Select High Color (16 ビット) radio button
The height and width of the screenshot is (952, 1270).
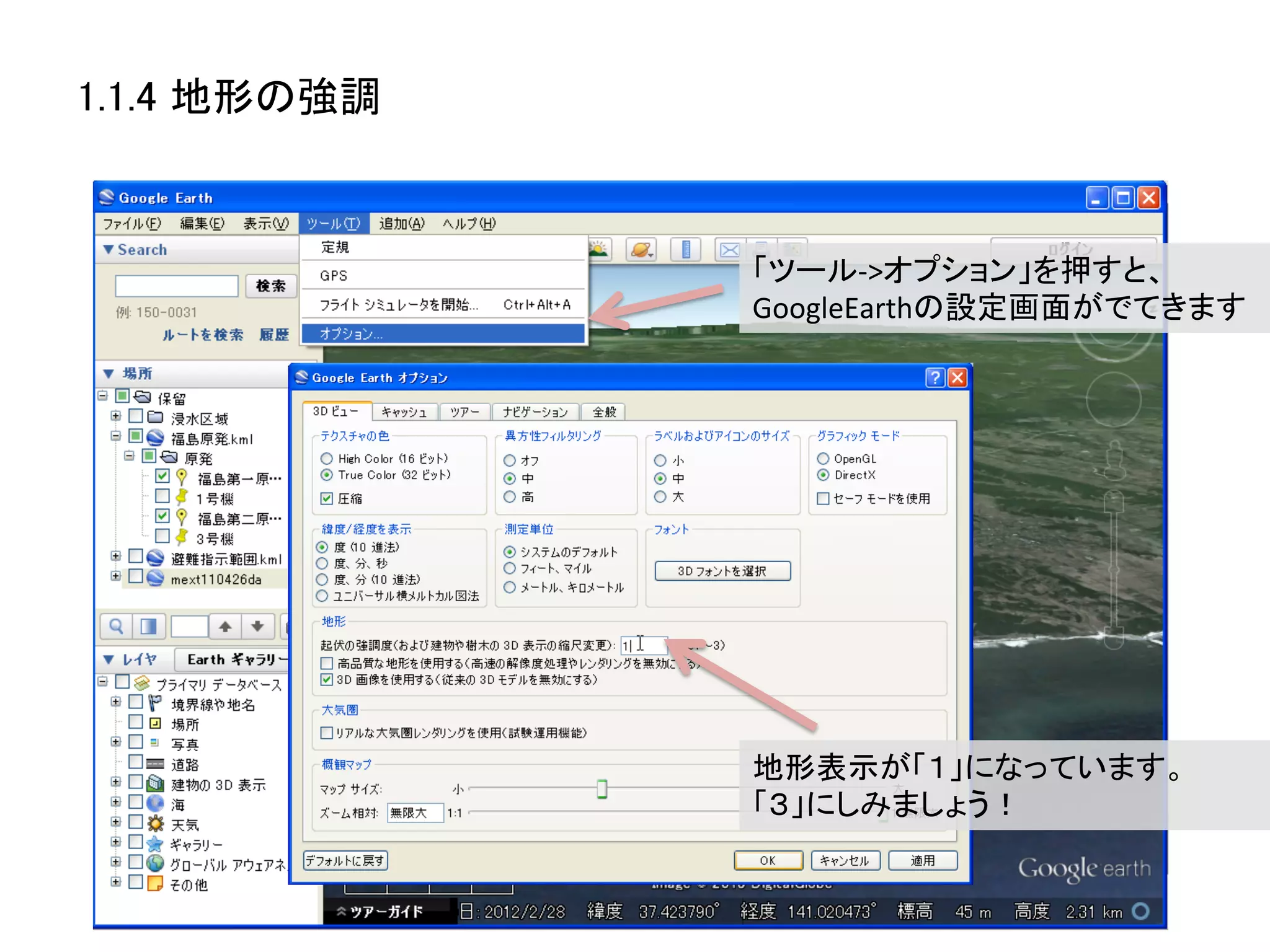(x=327, y=459)
